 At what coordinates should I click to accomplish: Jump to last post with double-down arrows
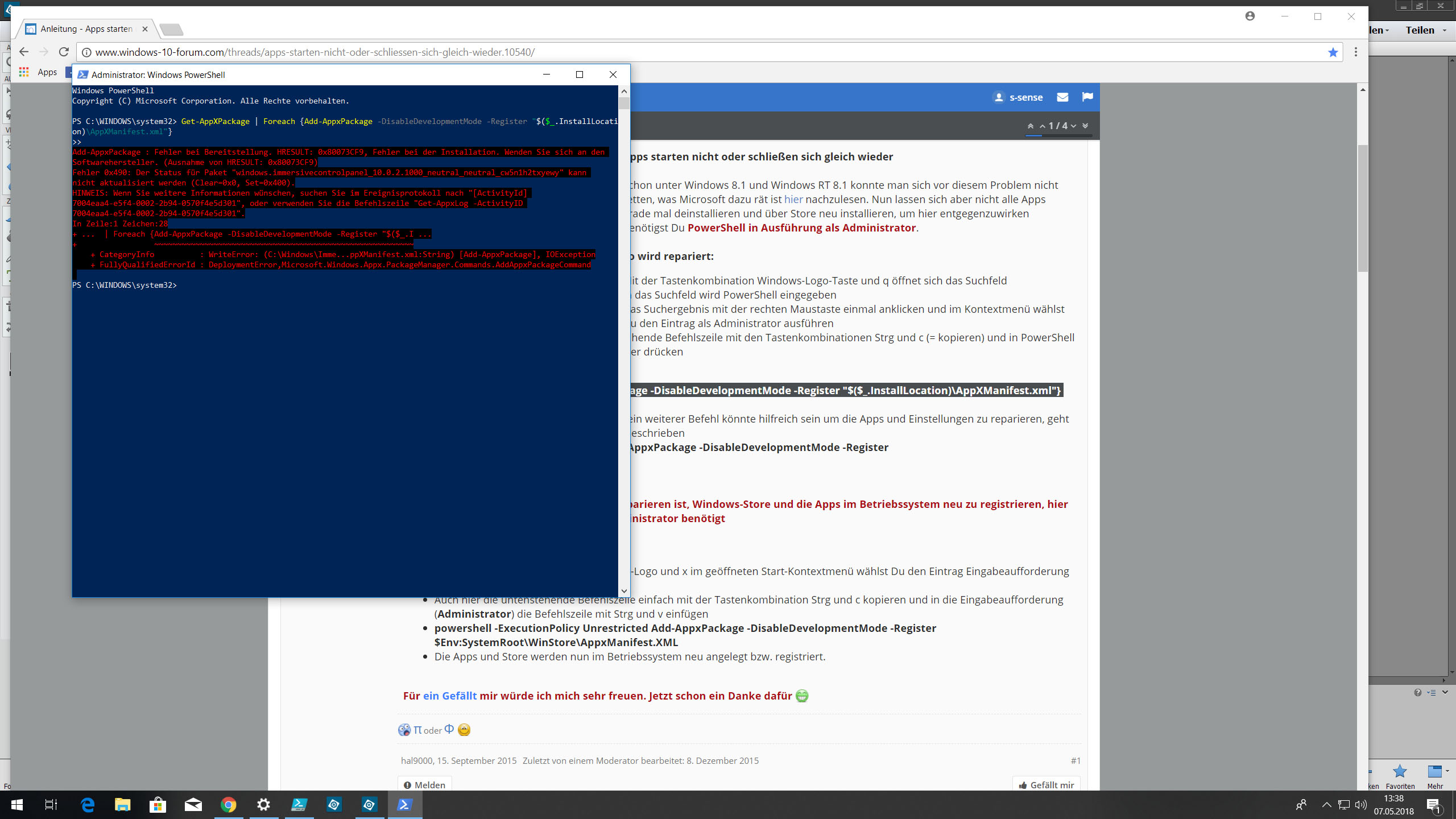click(1085, 126)
